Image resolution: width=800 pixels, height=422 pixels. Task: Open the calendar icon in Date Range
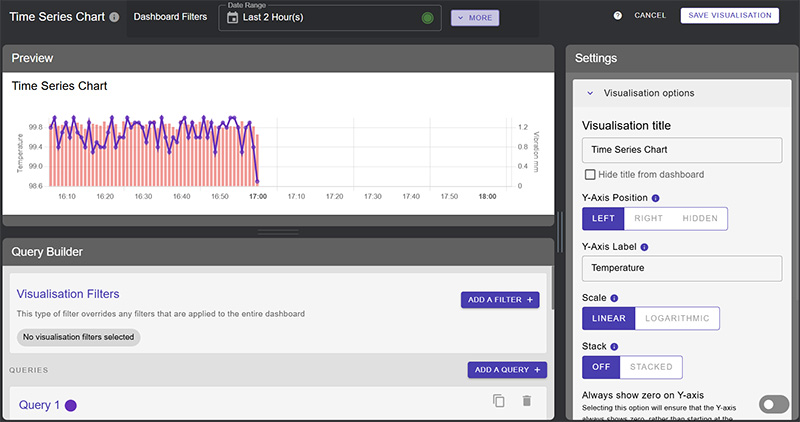click(x=232, y=17)
